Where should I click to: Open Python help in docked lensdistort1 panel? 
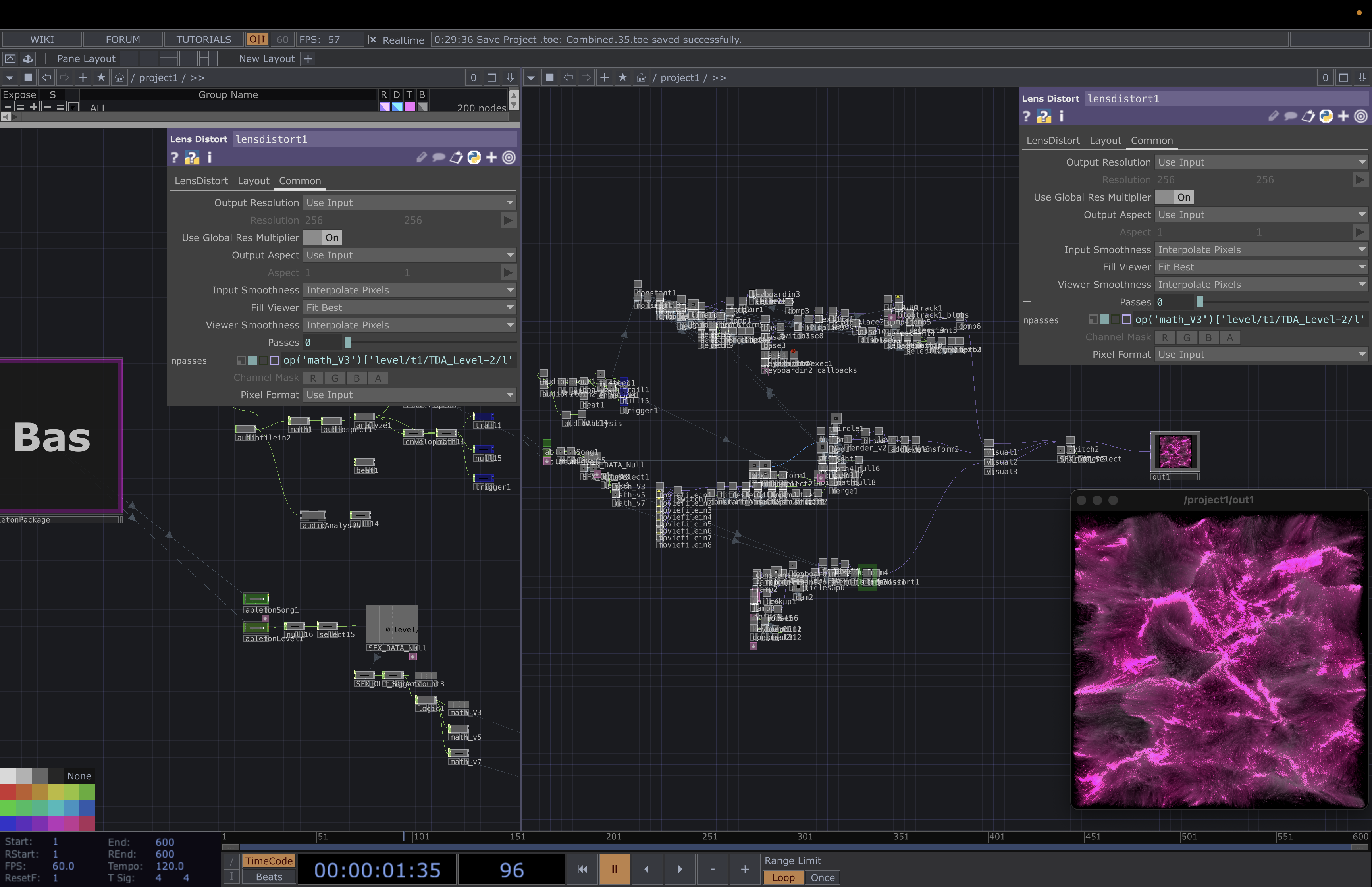[x=1044, y=117]
